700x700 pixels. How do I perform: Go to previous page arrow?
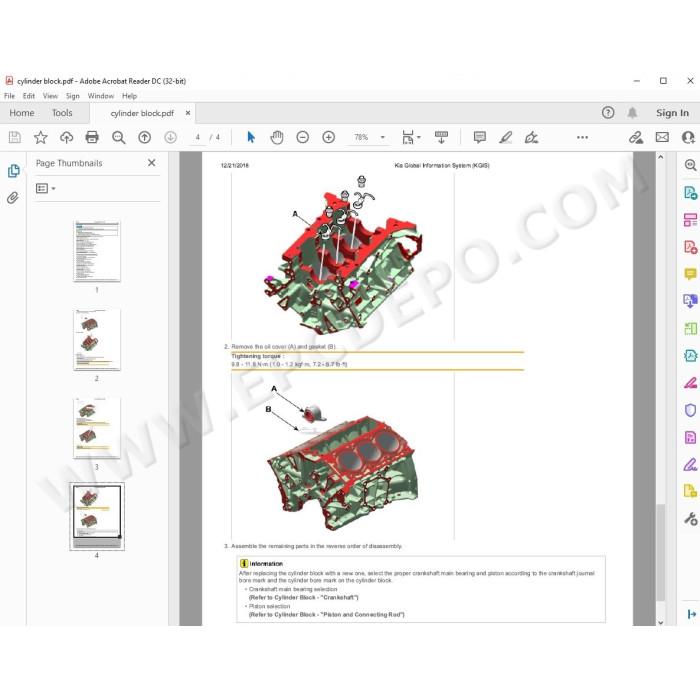pyautogui.click(x=144, y=137)
